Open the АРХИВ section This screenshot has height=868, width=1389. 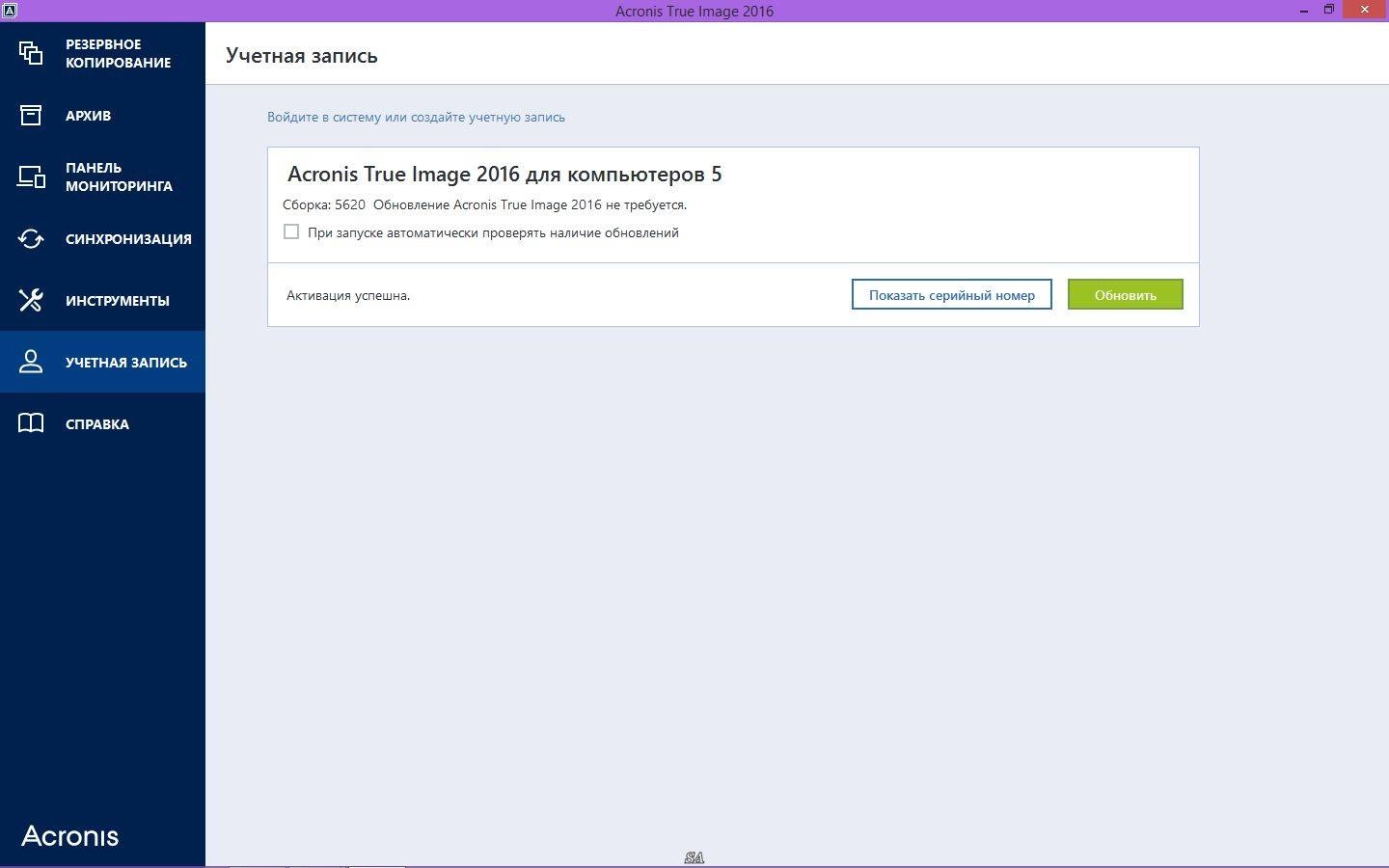point(102,115)
